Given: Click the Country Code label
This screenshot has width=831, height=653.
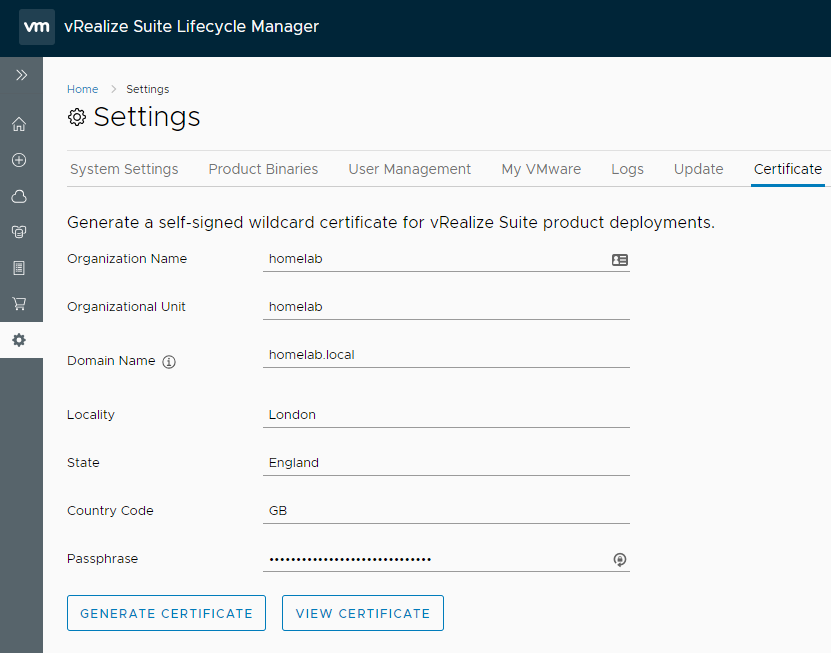Looking at the screenshot, I should (110, 510).
